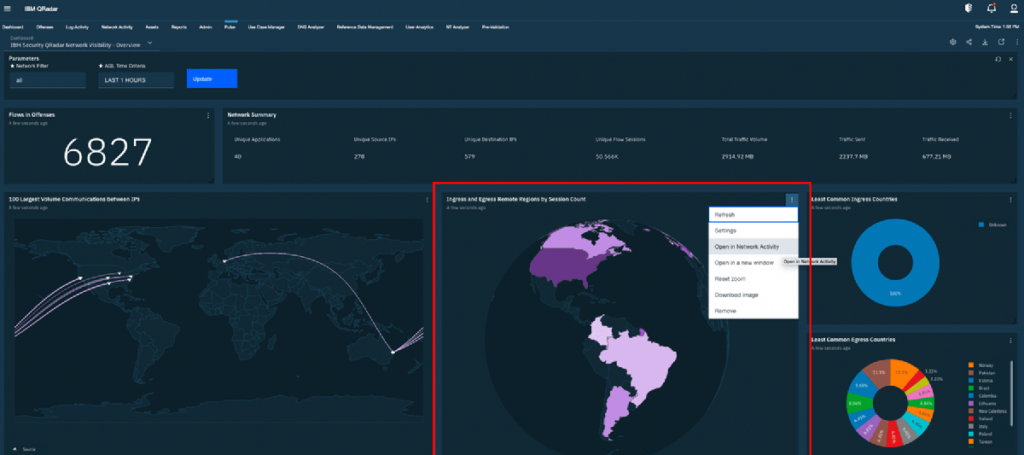Screen dimensions: 1024x455
Task: Click the dashboard refresh icon
Action: pos(1001,42)
